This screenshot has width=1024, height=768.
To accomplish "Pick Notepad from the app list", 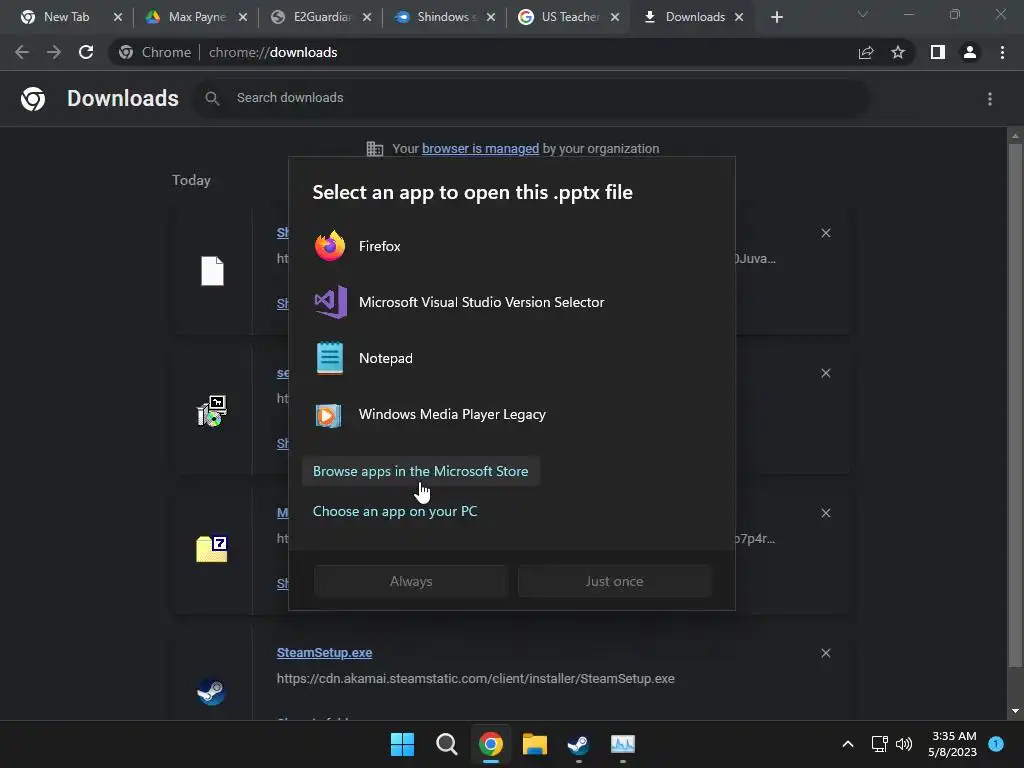I will (x=512, y=358).
